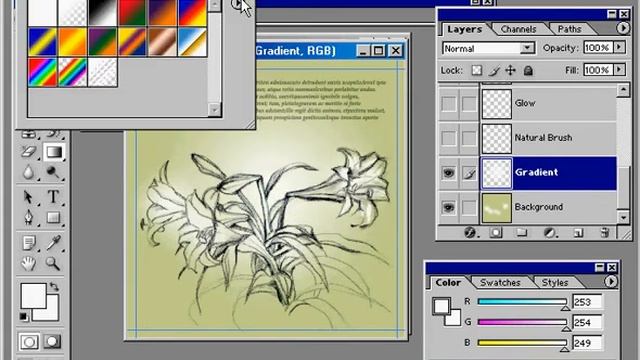Switch to Standard editing mode

[x=29, y=342]
